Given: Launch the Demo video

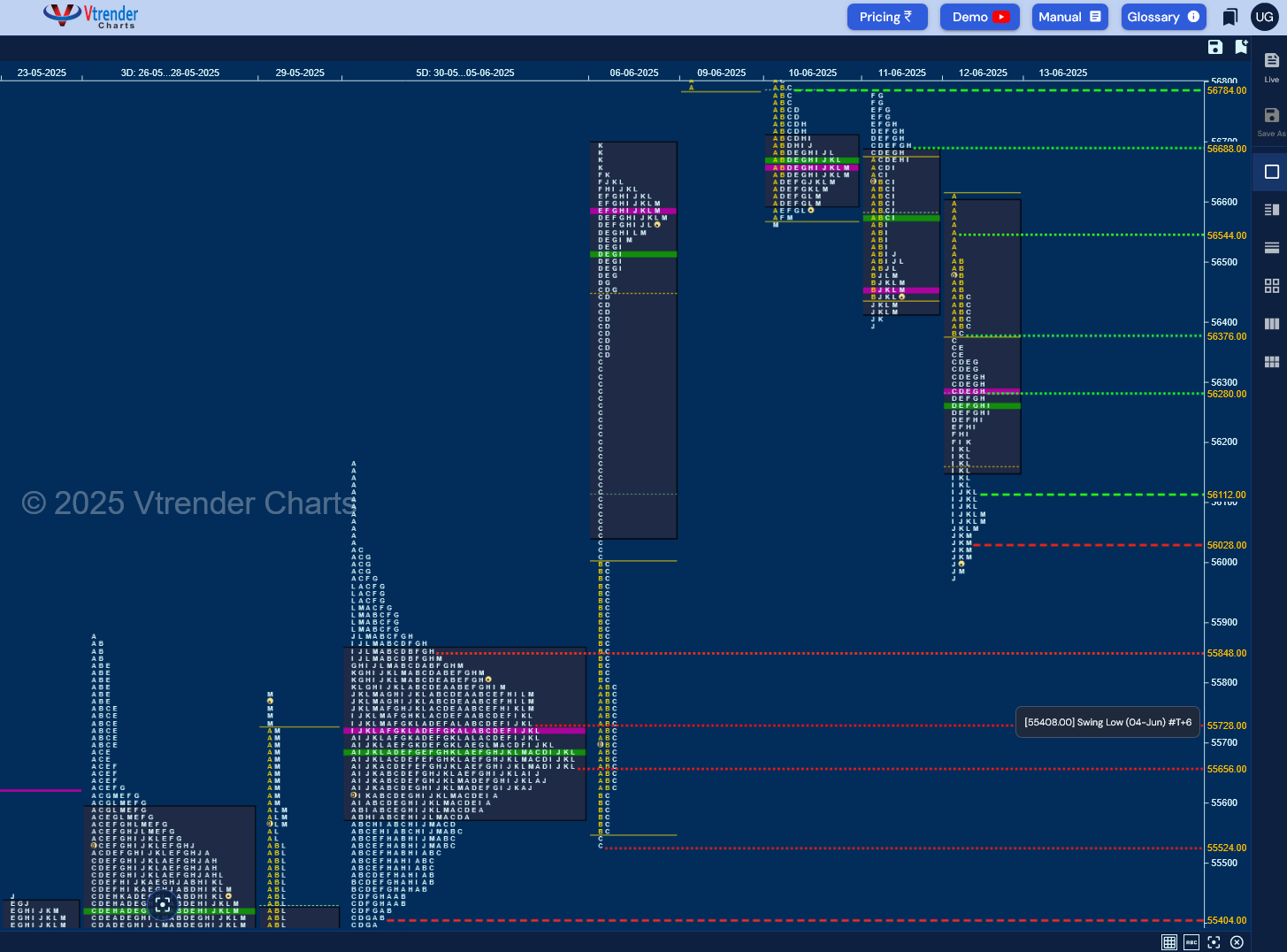Looking at the screenshot, I should [980, 17].
